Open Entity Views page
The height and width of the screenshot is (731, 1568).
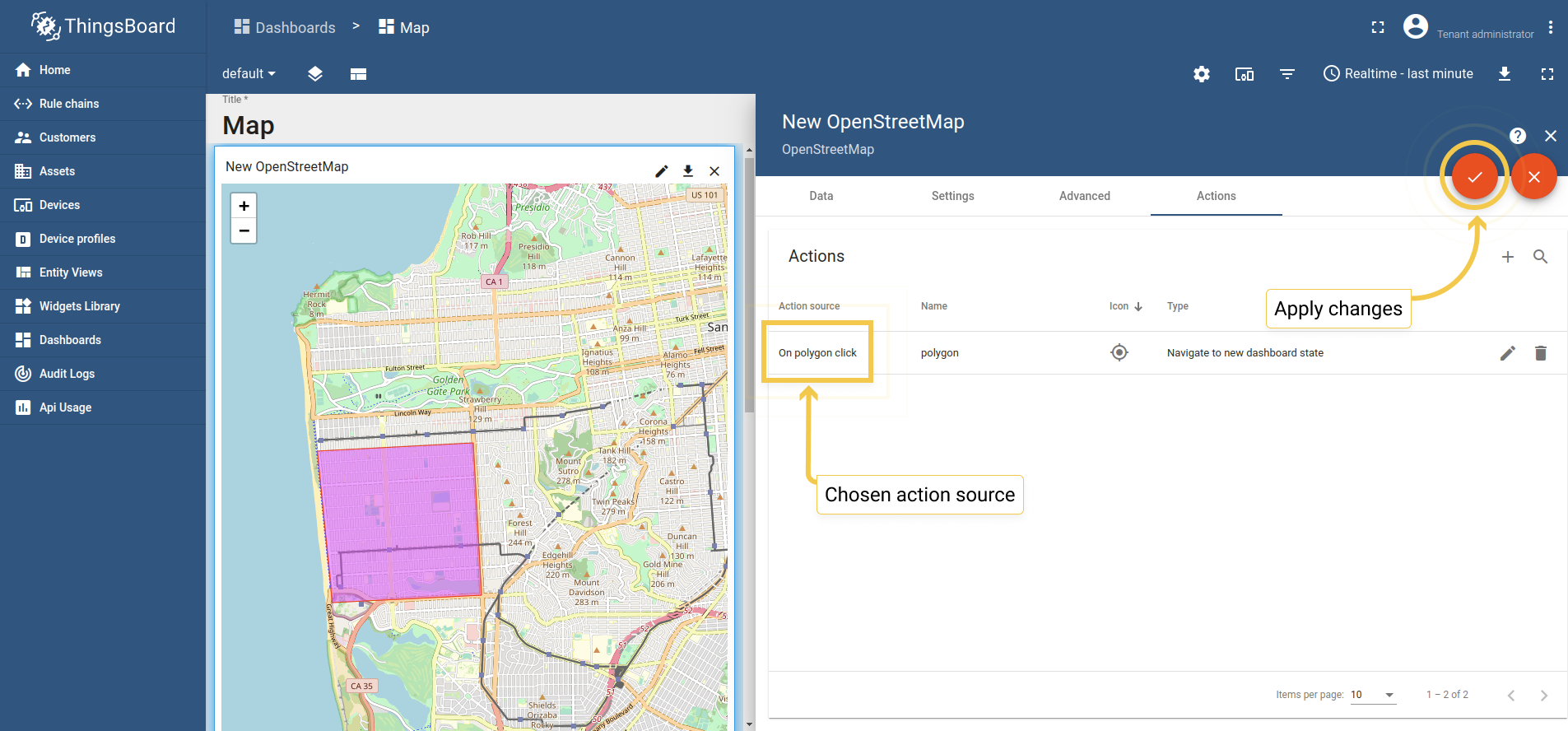(x=103, y=272)
